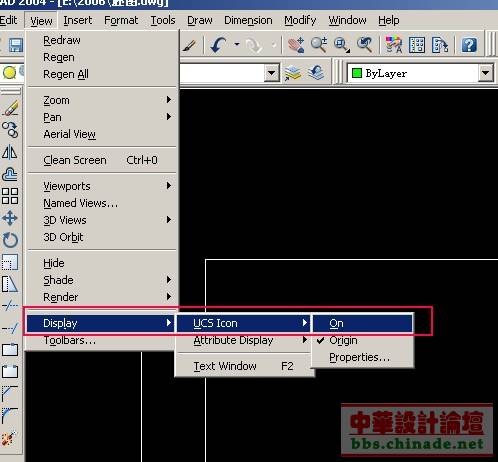Screen dimensions: 498x462
Task: Open the Help question mark icon
Action: [469, 45]
